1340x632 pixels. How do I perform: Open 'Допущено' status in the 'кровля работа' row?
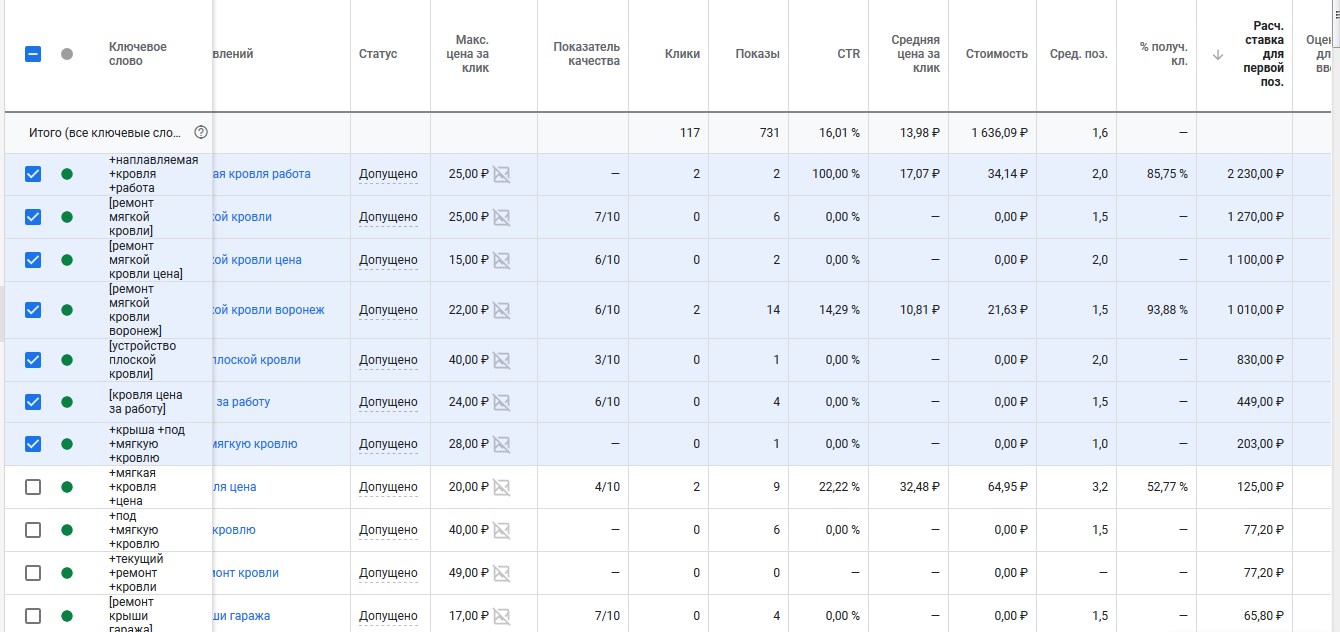pos(388,174)
